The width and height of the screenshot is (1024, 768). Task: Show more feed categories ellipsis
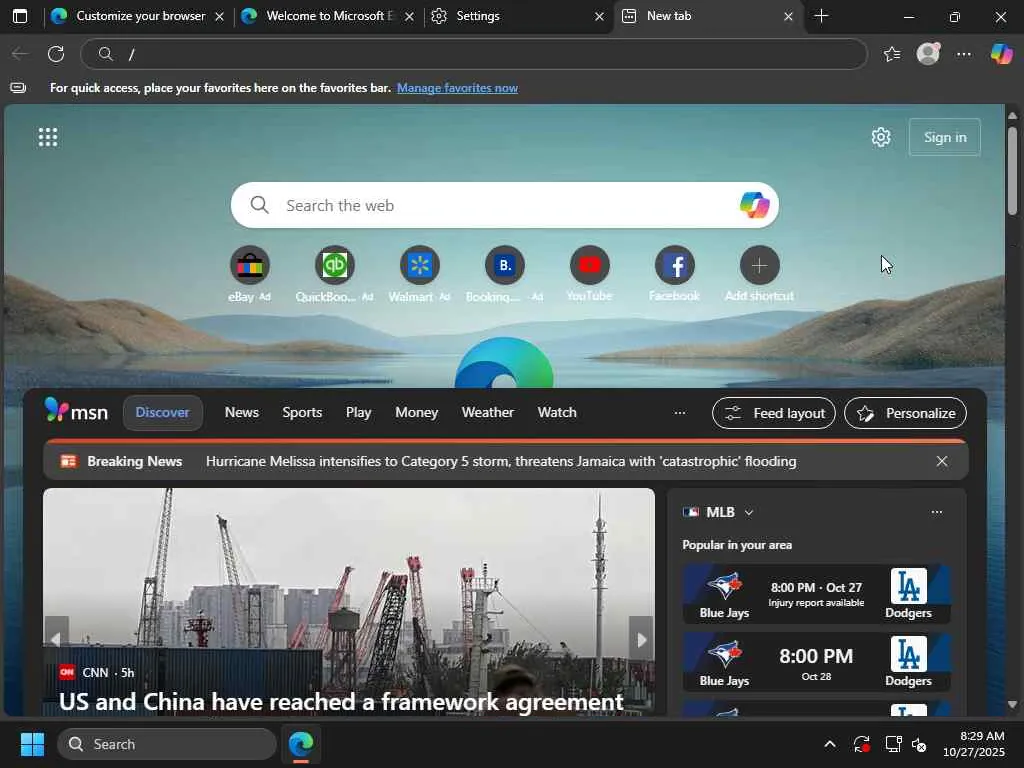[x=680, y=413]
